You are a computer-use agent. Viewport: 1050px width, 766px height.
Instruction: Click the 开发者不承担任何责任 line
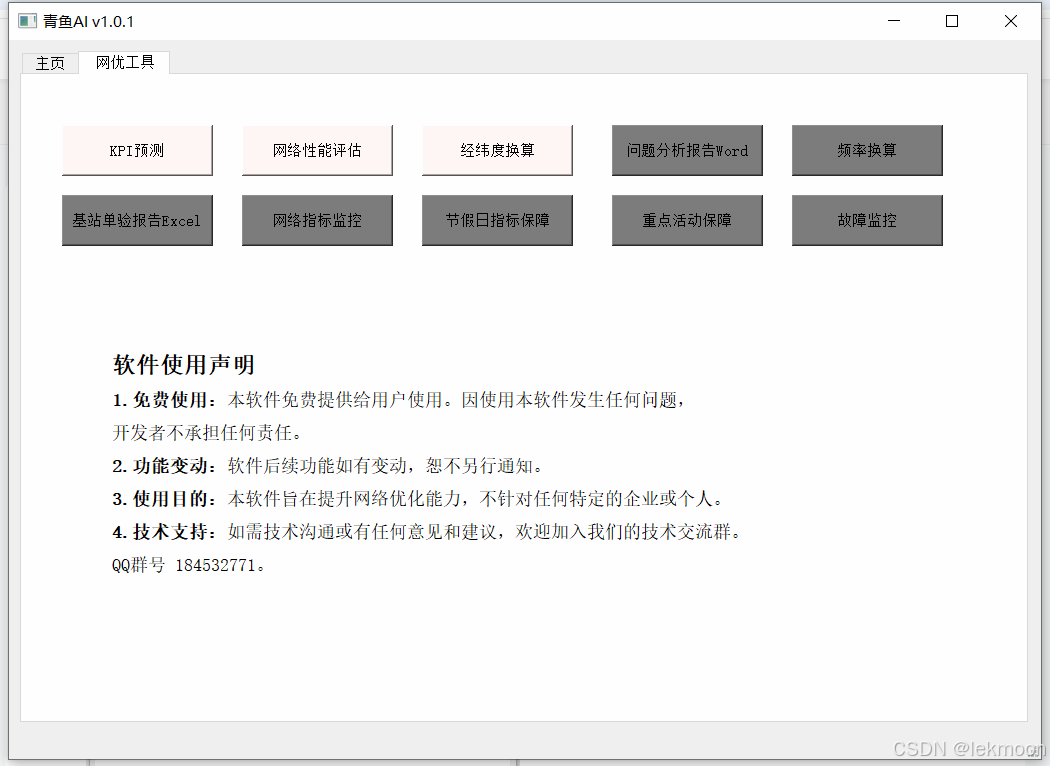tap(207, 433)
